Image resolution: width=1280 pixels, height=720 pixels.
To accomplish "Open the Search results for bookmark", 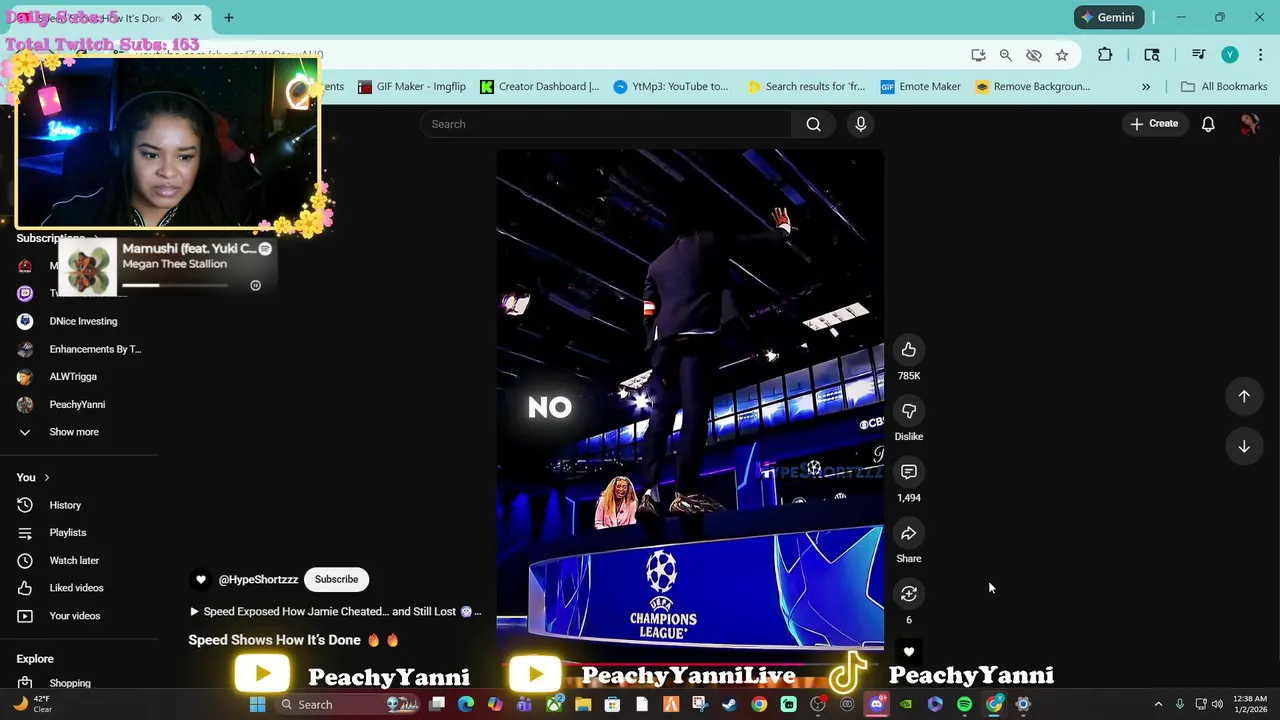I will [806, 87].
